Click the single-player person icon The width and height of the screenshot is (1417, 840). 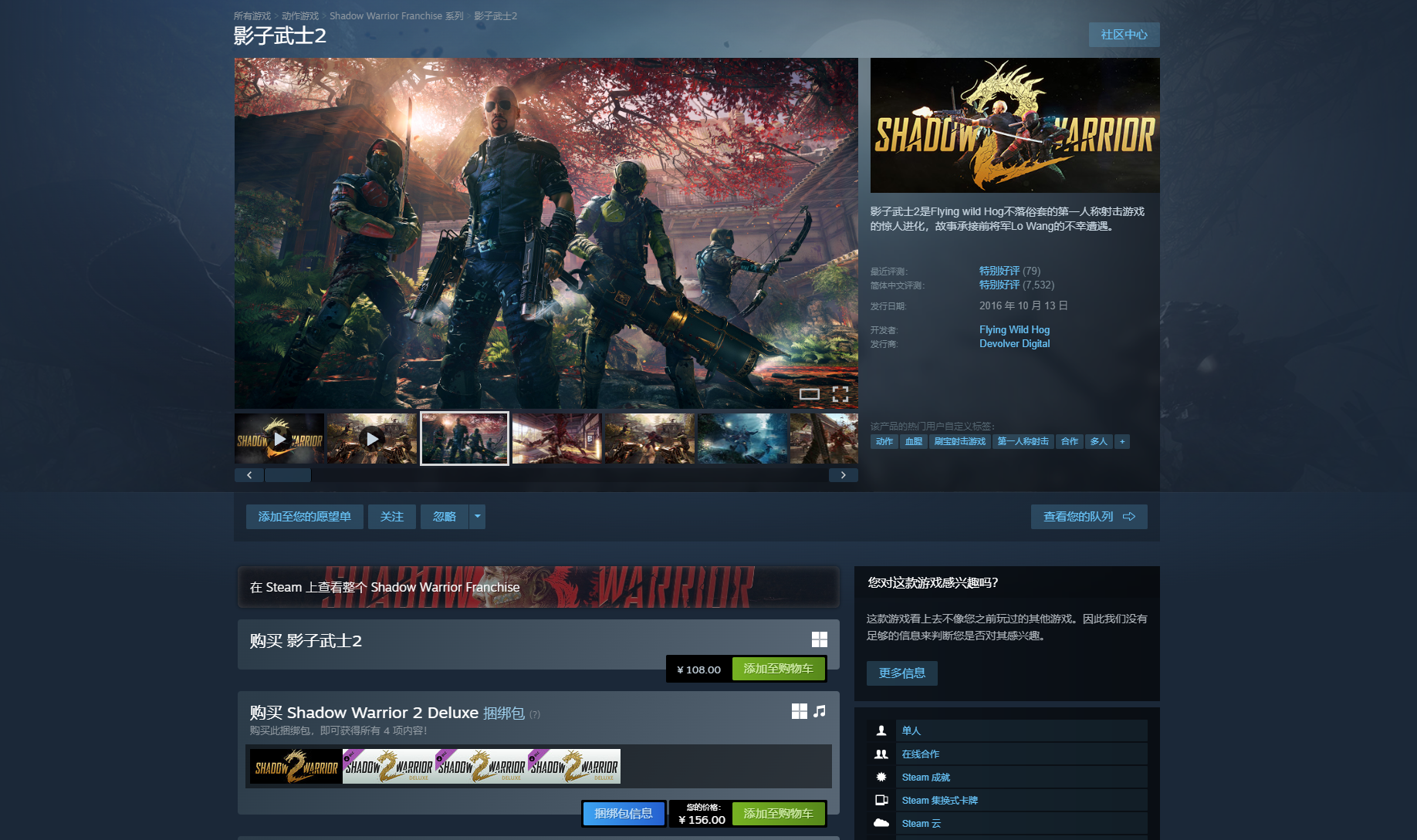pyautogui.click(x=881, y=730)
